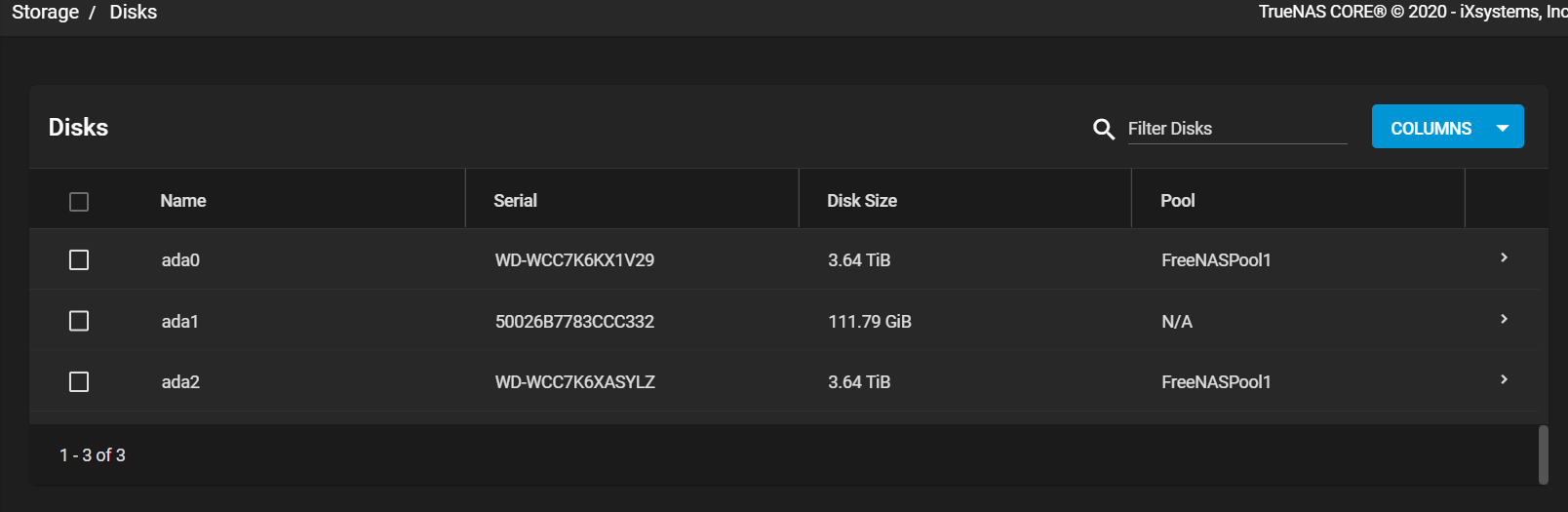This screenshot has height=512, width=1568.
Task: Focus the Filter Disks search field
Action: (1236, 129)
